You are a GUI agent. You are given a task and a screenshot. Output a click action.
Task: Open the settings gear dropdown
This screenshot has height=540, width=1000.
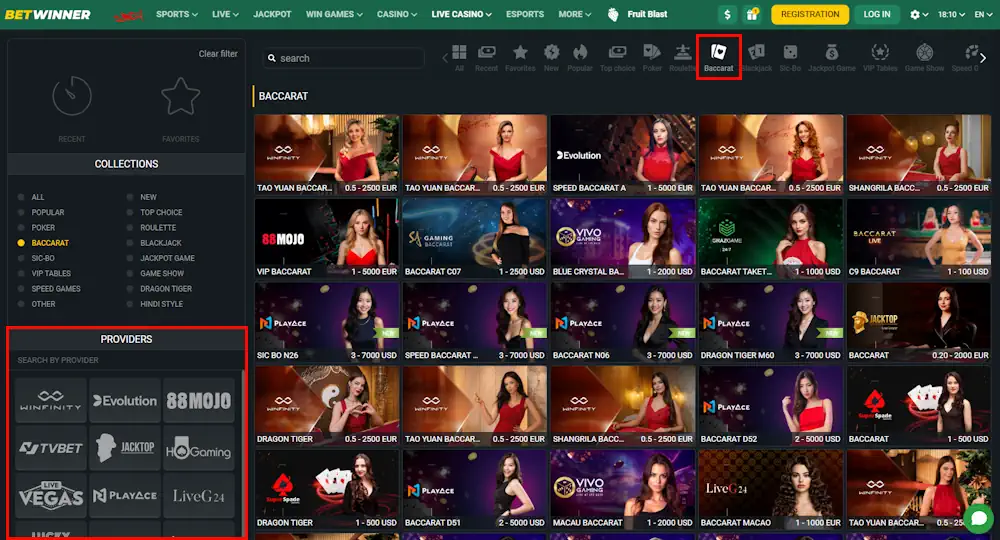[918, 14]
